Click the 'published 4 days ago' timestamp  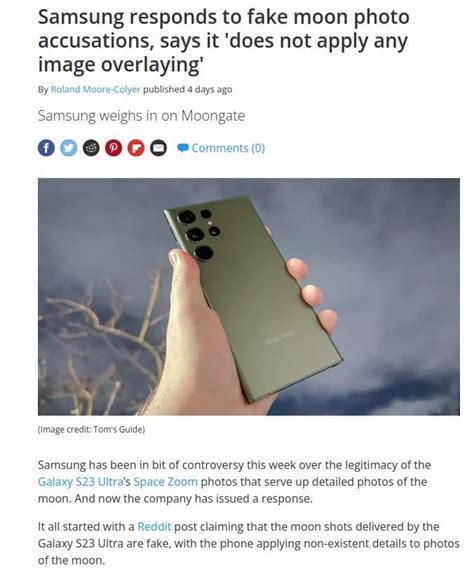click(188, 89)
